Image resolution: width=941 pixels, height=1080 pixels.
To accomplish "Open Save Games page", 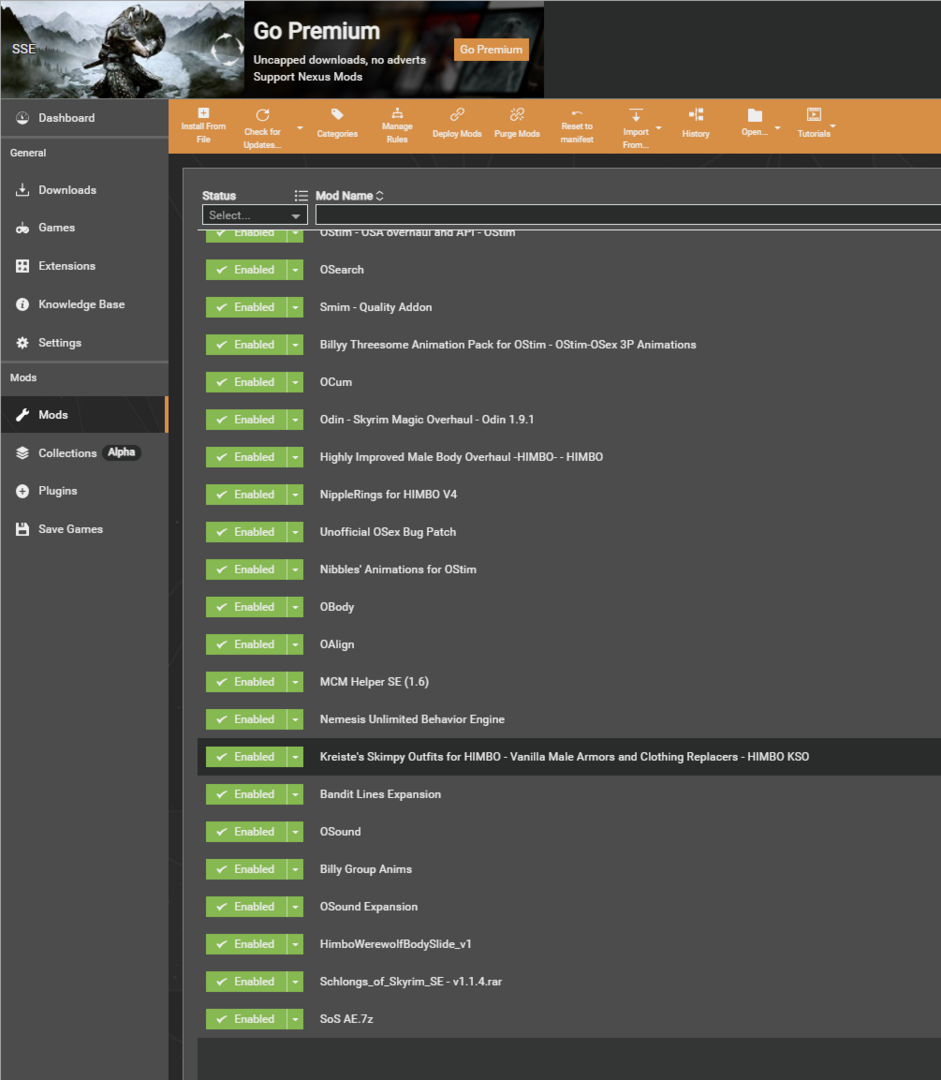I will click(84, 529).
